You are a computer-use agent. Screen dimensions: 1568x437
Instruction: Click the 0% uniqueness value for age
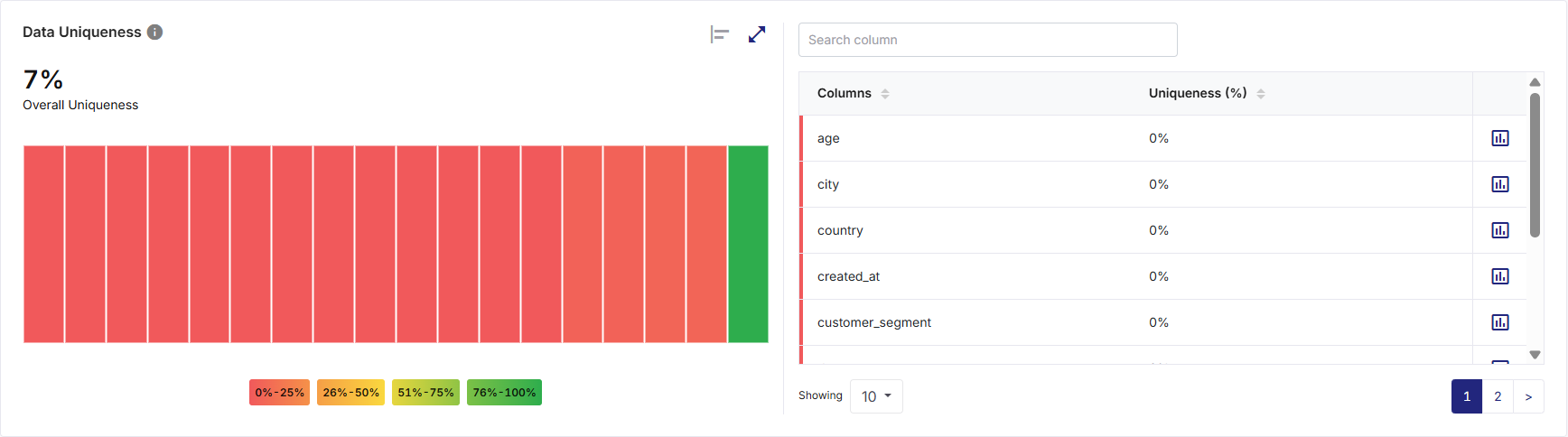tap(1159, 138)
